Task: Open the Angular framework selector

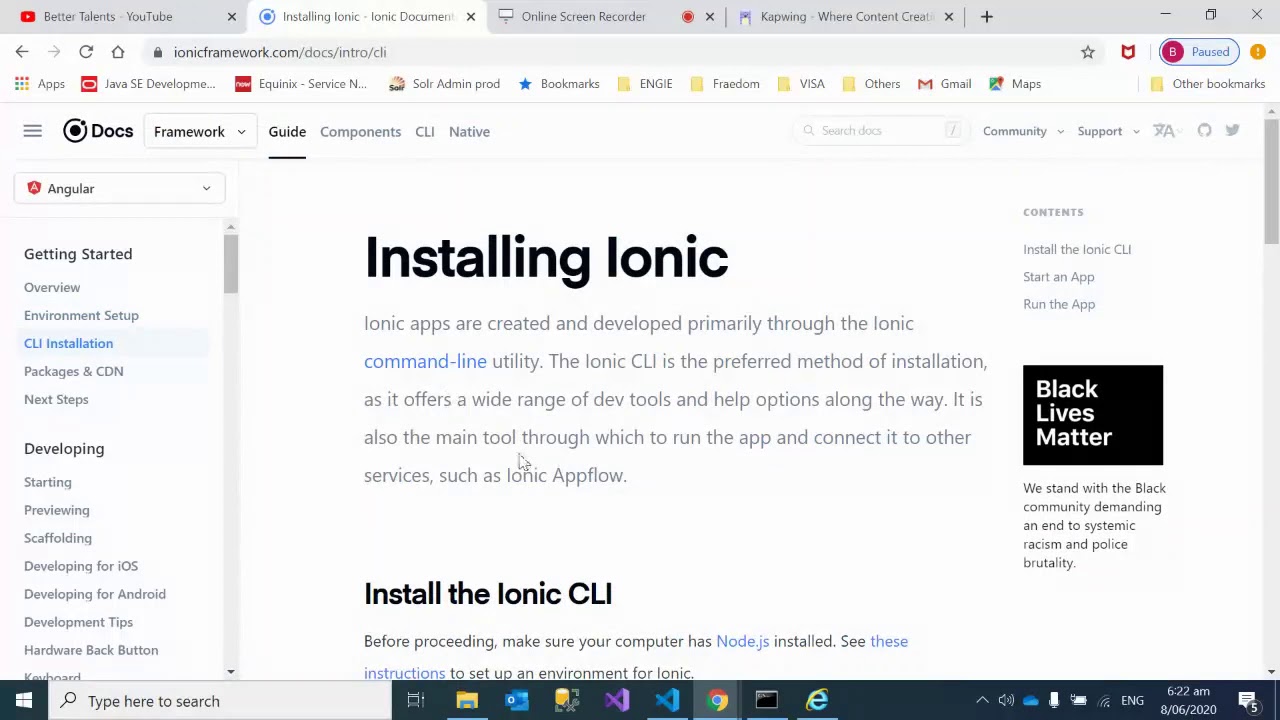Action: point(119,188)
